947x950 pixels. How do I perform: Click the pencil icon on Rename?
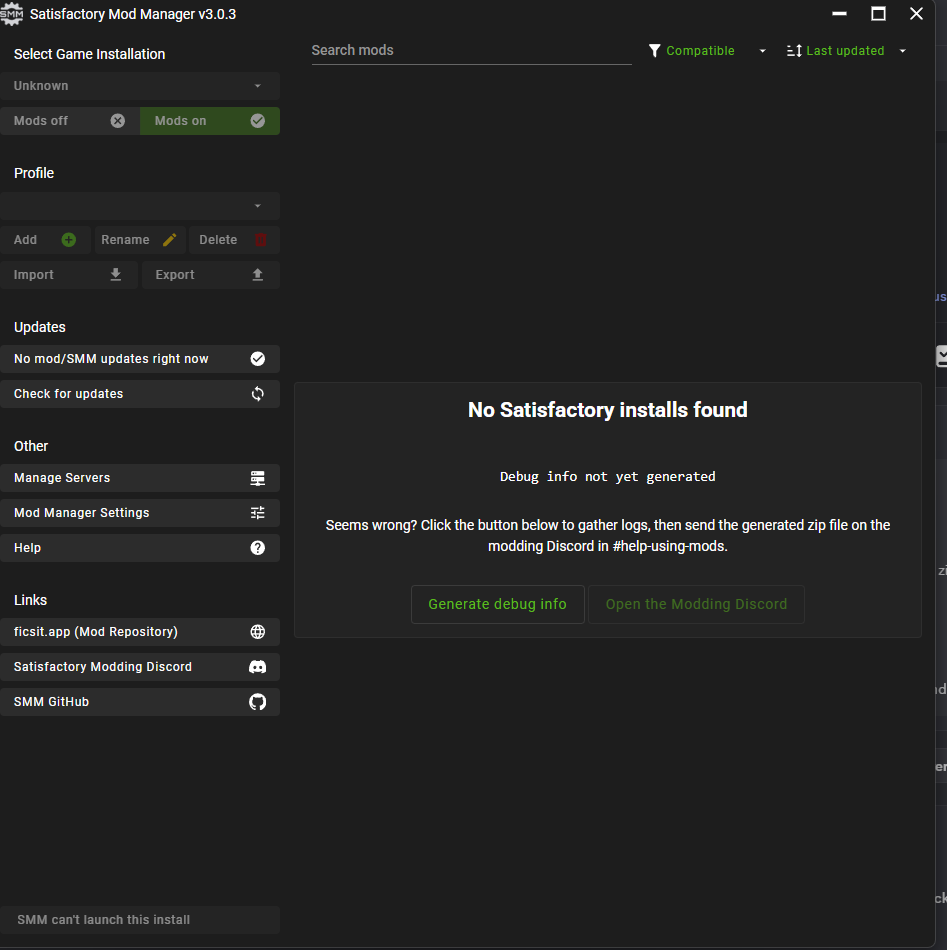(170, 240)
